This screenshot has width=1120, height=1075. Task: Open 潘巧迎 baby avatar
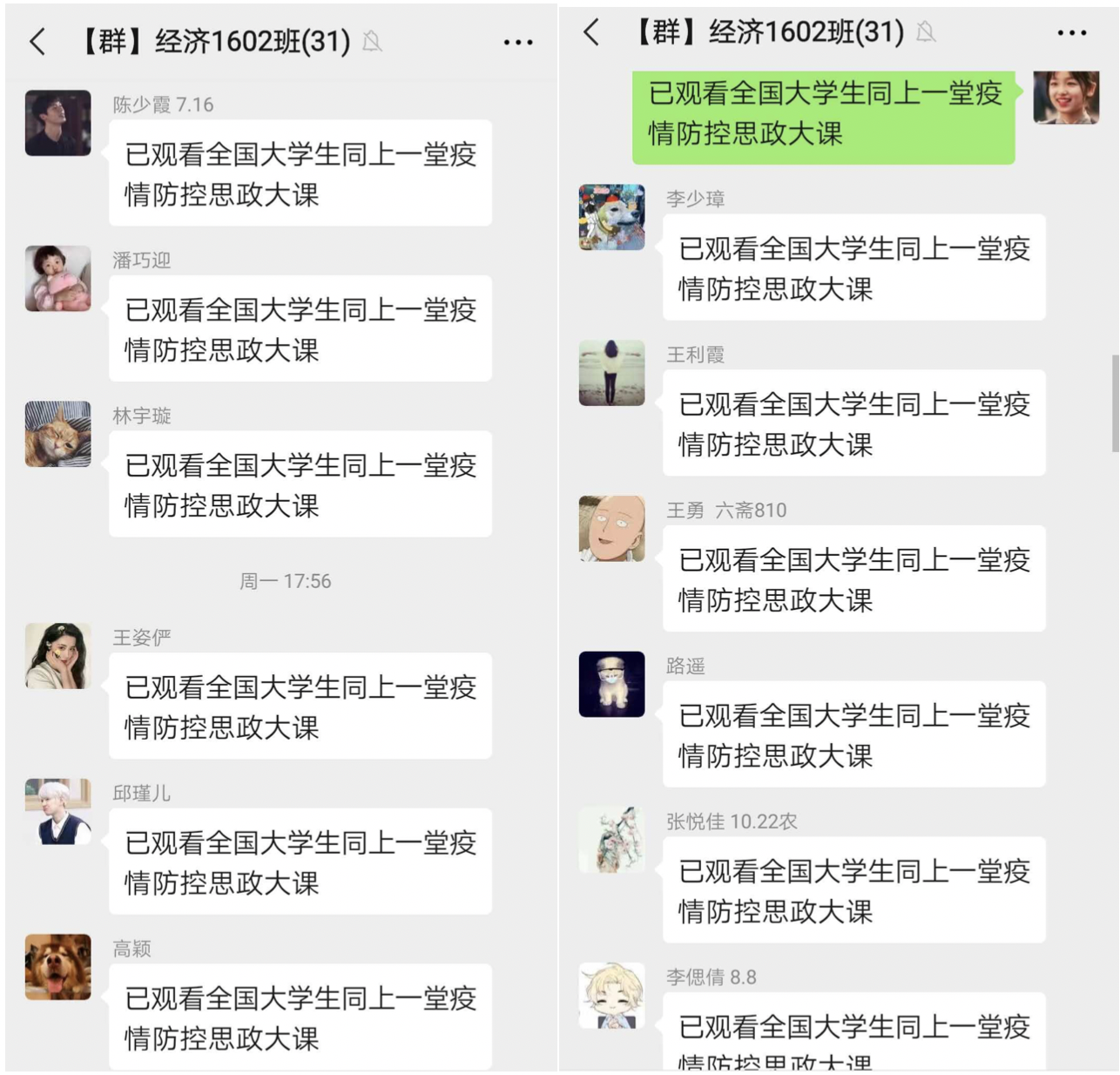click(58, 279)
